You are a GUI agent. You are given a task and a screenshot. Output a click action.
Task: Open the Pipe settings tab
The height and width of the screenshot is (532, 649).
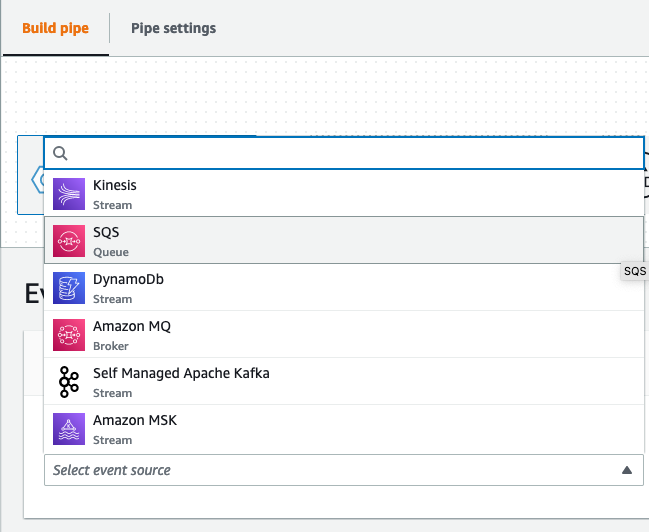173,28
